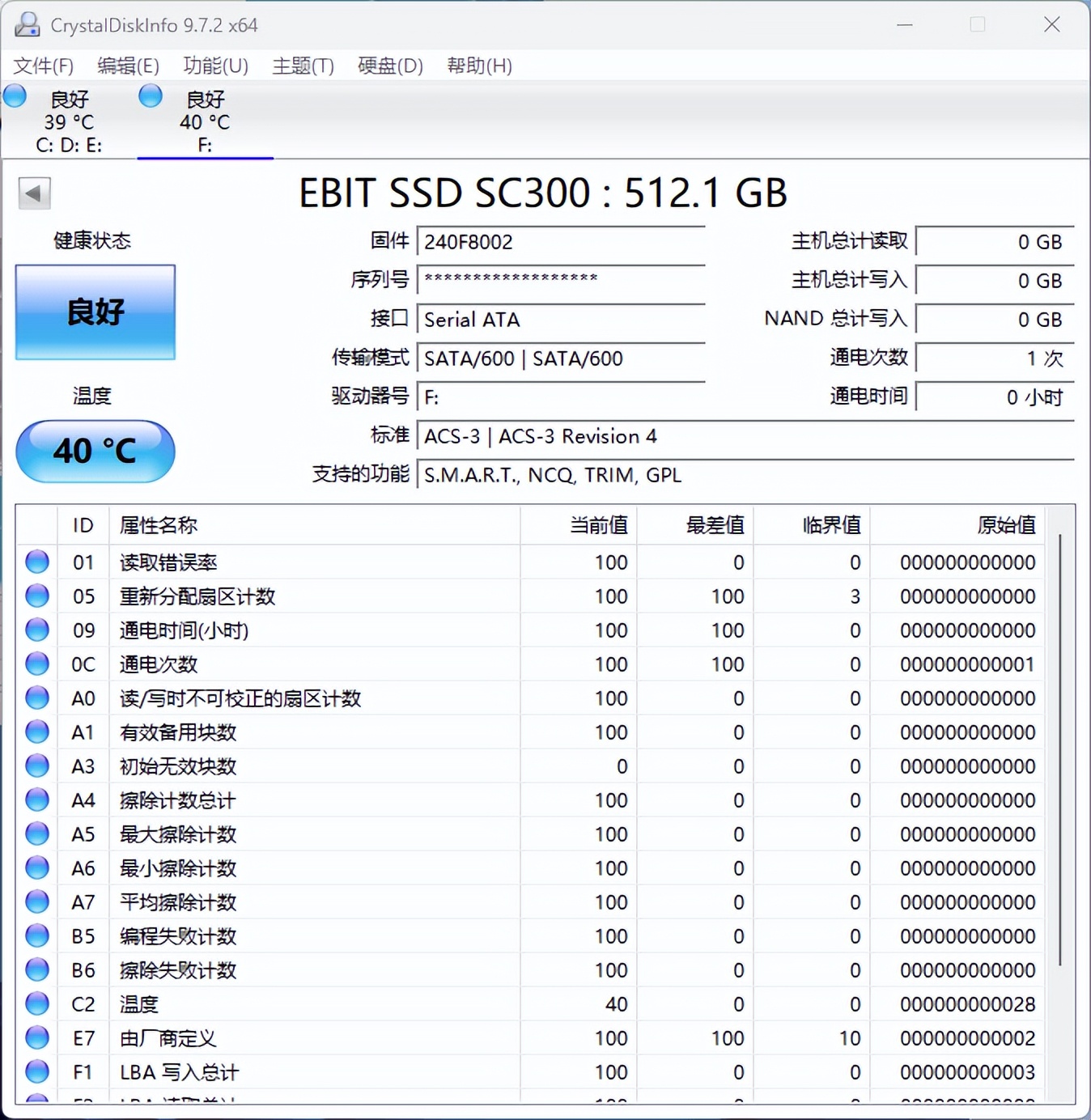Open the 功能(U) menu
Viewport: 1091px width, 1120px height.
214,66
